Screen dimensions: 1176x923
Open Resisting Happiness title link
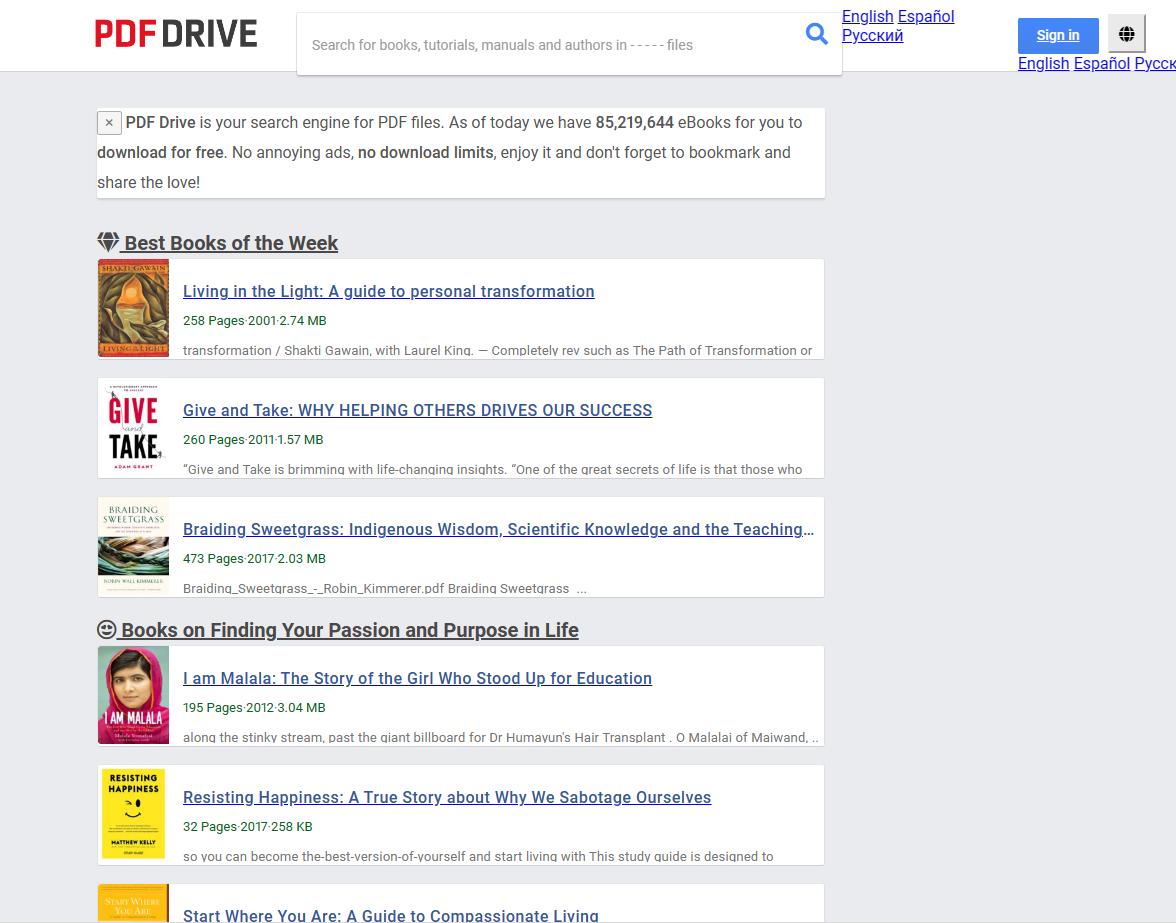coord(447,798)
